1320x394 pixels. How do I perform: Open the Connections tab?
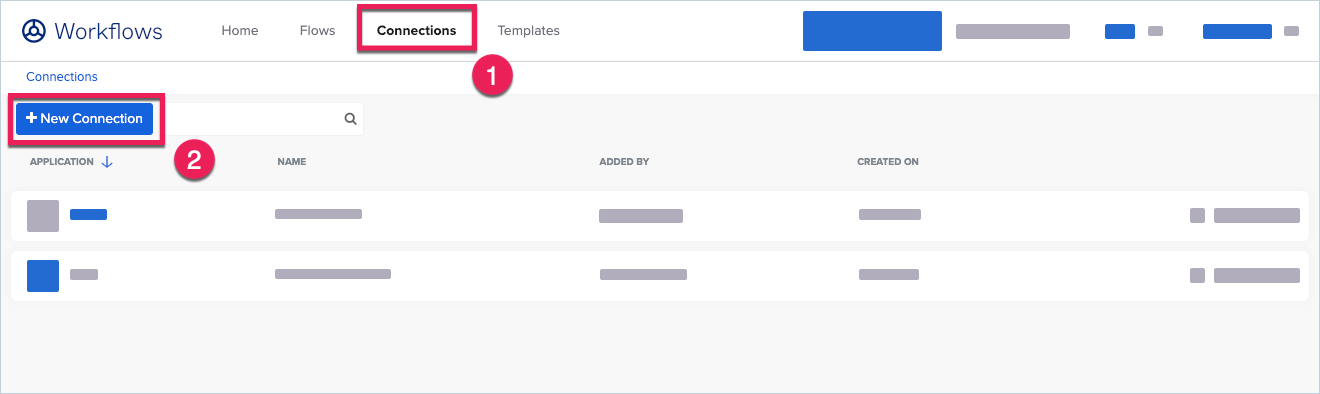[x=417, y=31]
